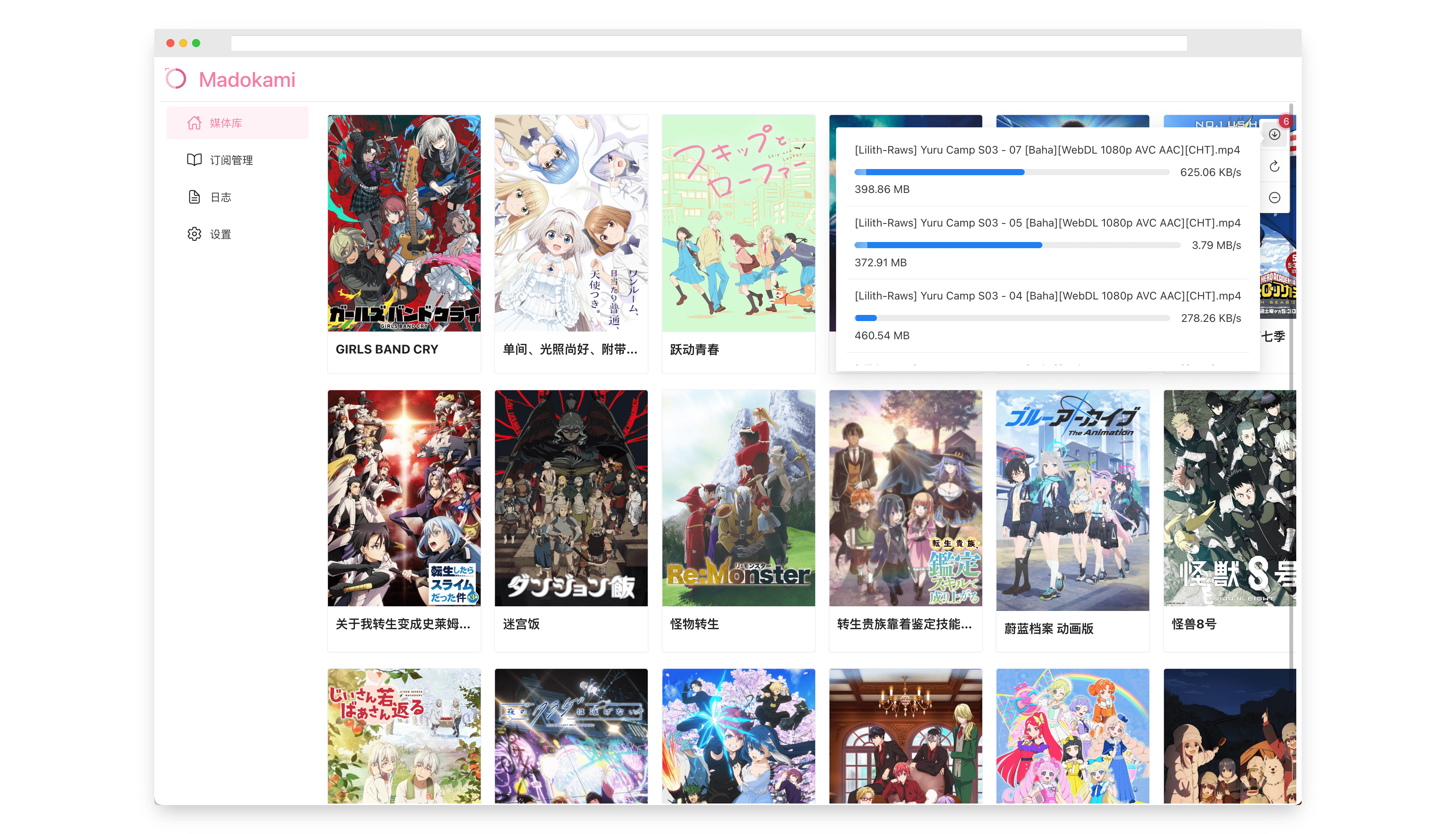Screen dimensions: 1456x834
Task: Click the gear icon for 设置
Action: pos(194,234)
